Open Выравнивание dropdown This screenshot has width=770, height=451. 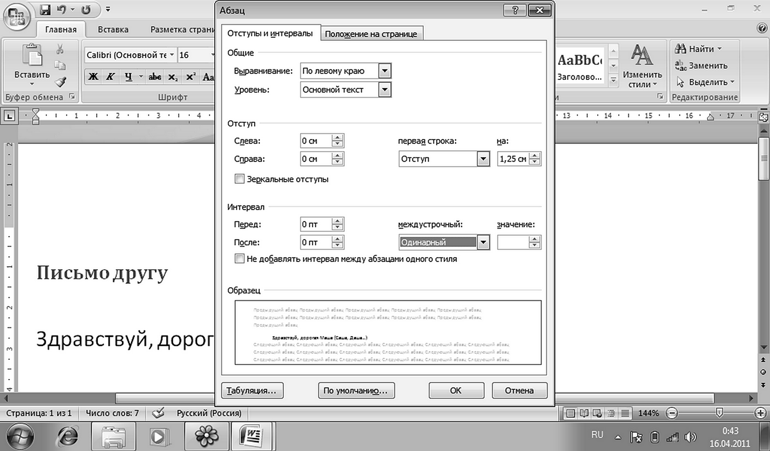(x=385, y=71)
